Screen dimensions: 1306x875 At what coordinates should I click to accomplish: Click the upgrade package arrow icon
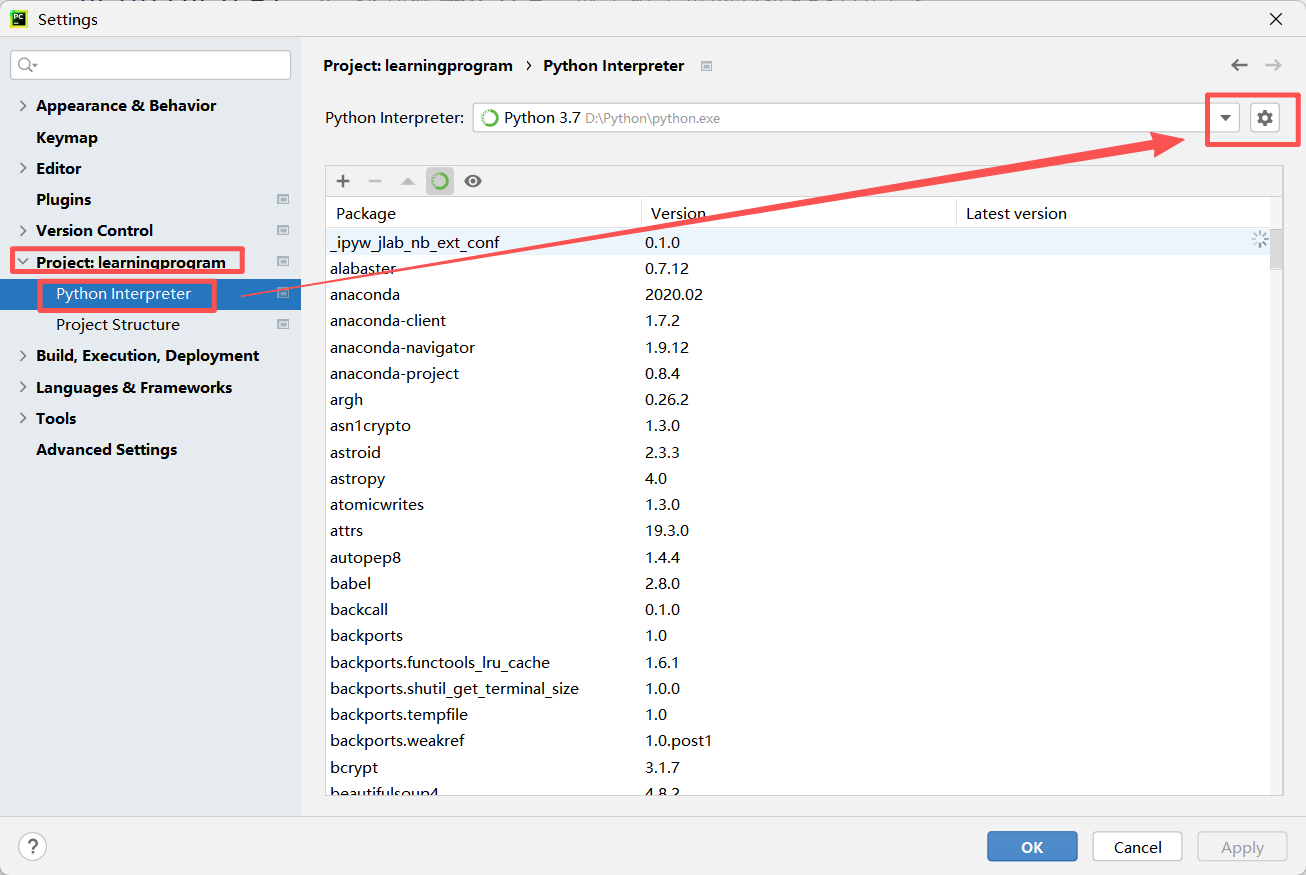407,181
